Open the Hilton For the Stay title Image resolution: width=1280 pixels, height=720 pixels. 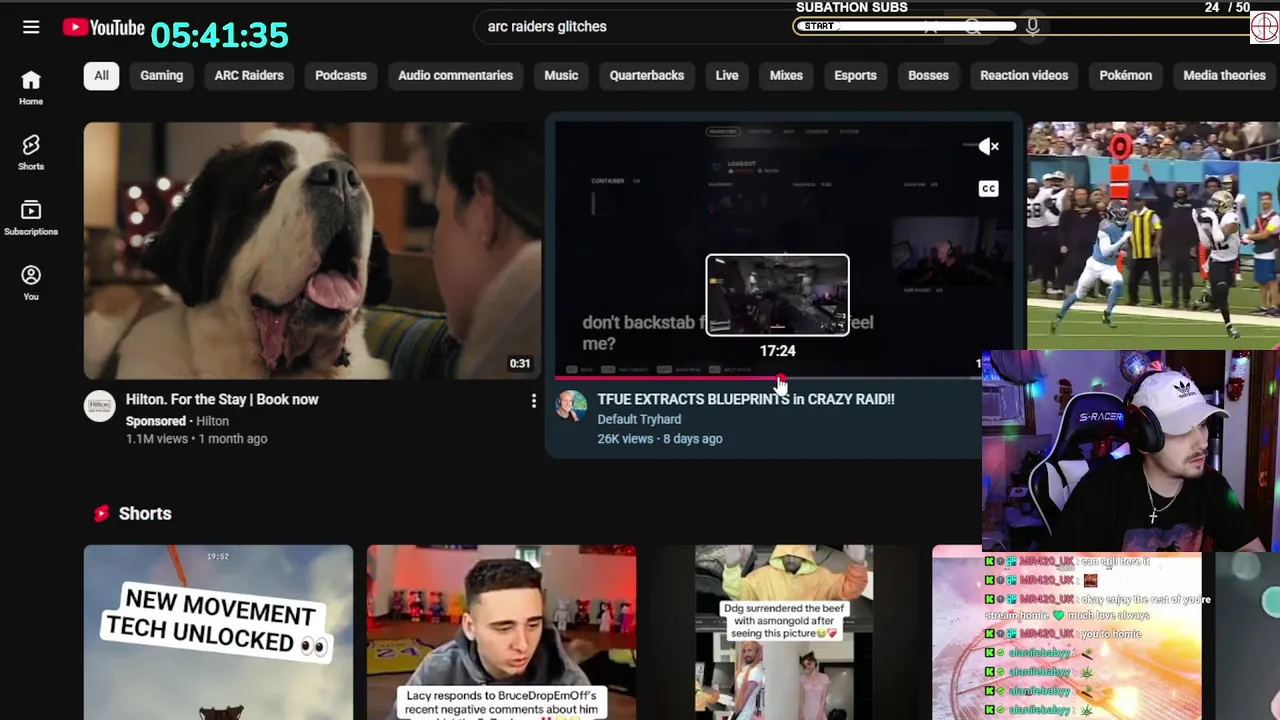(x=222, y=399)
